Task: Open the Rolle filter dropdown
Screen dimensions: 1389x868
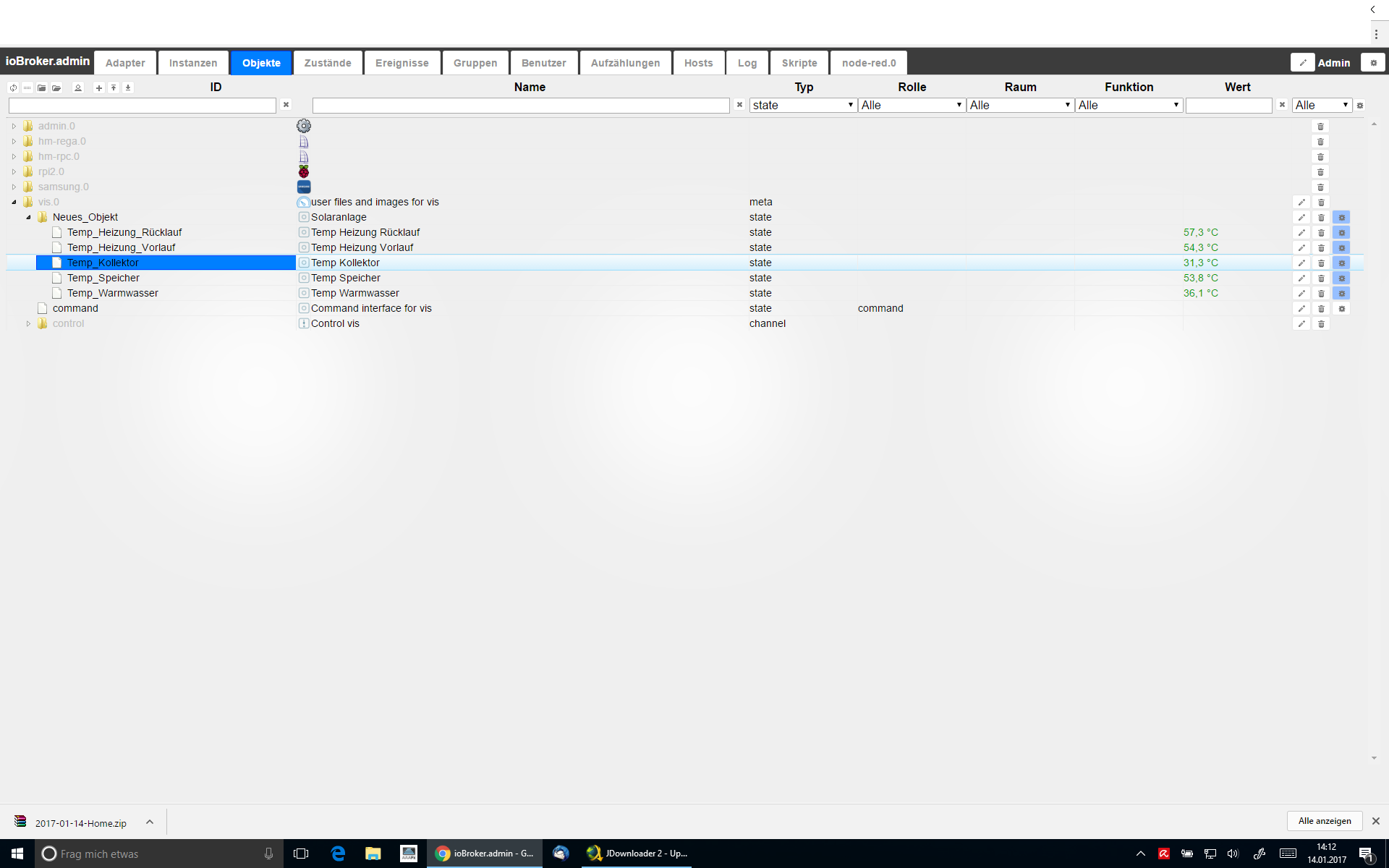Action: pyautogui.click(x=911, y=105)
